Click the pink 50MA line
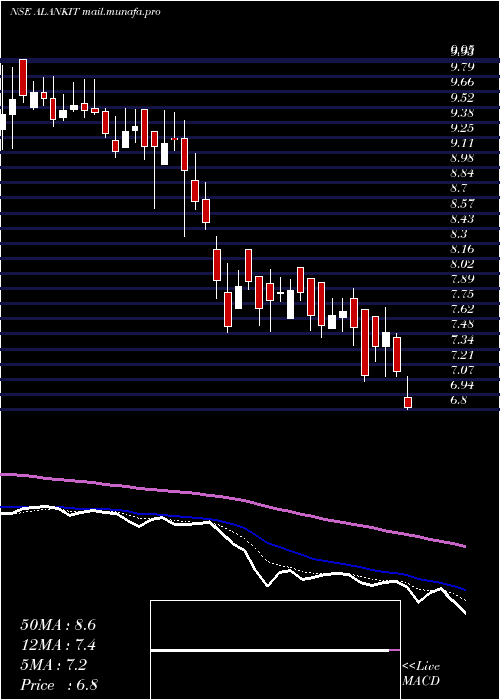The height and width of the screenshot is (700, 500). [x=232, y=498]
